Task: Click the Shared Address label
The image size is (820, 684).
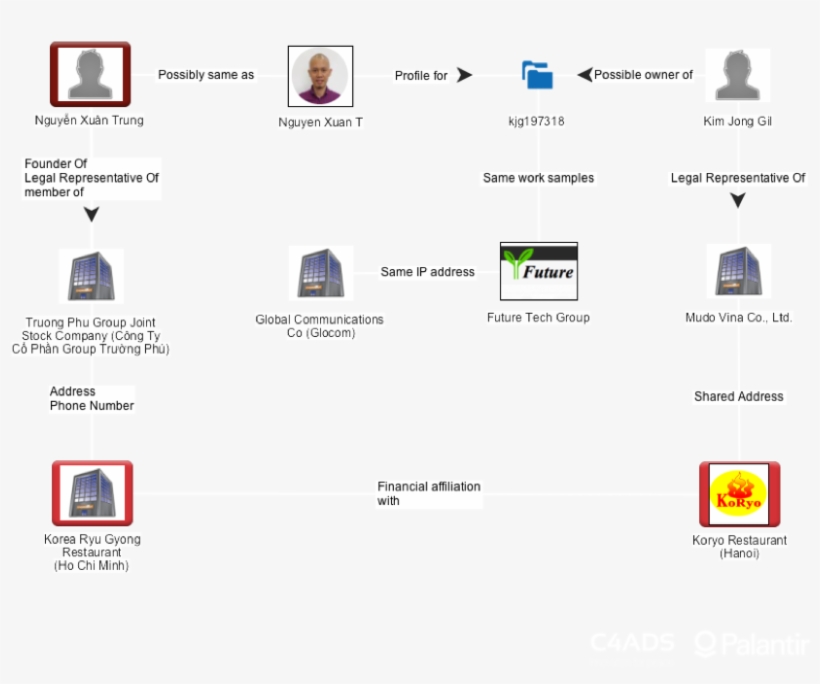Action: coord(738,396)
